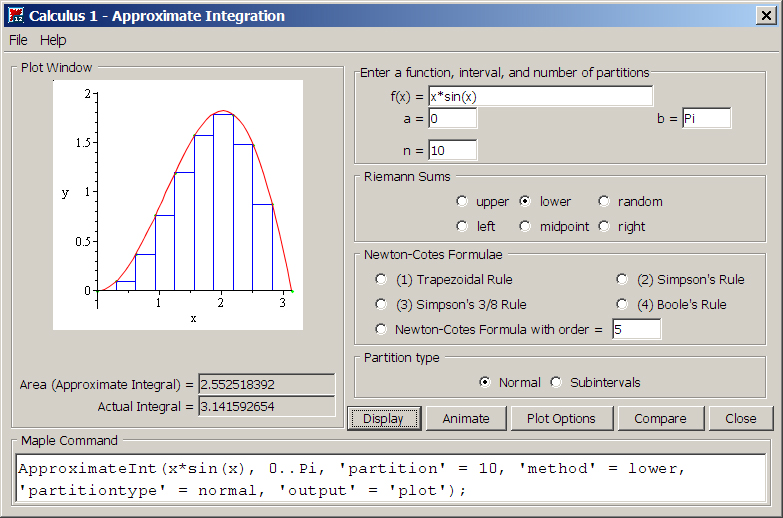
Task: Choose Simpson's 3/8 Rule
Action: point(381,305)
